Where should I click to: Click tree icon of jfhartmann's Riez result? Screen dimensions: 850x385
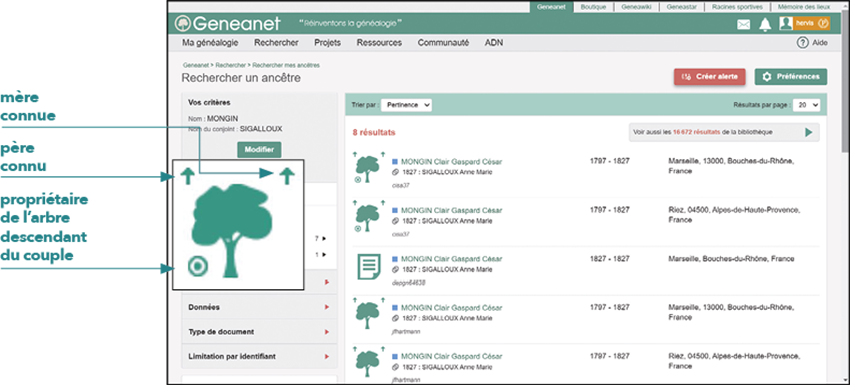[368, 364]
